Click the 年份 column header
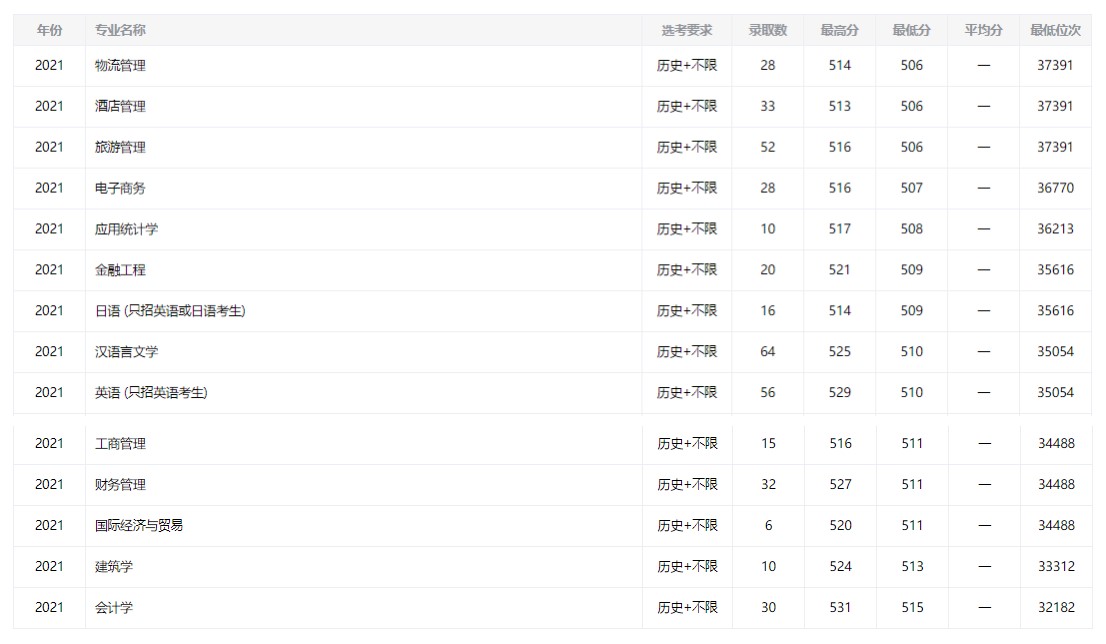Screen dimensions: 1106x644 (x=49, y=30)
